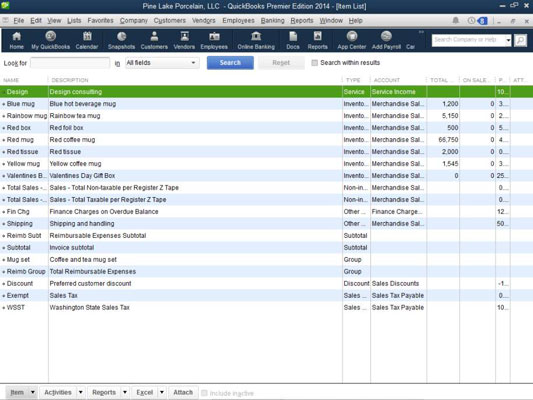Click the Attach button

point(183,392)
